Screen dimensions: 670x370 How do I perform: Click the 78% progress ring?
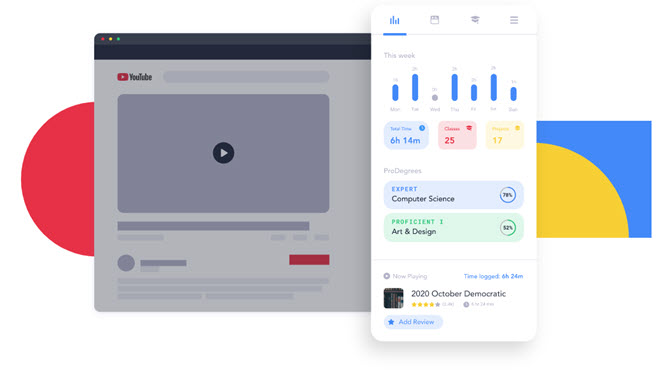[x=507, y=195]
